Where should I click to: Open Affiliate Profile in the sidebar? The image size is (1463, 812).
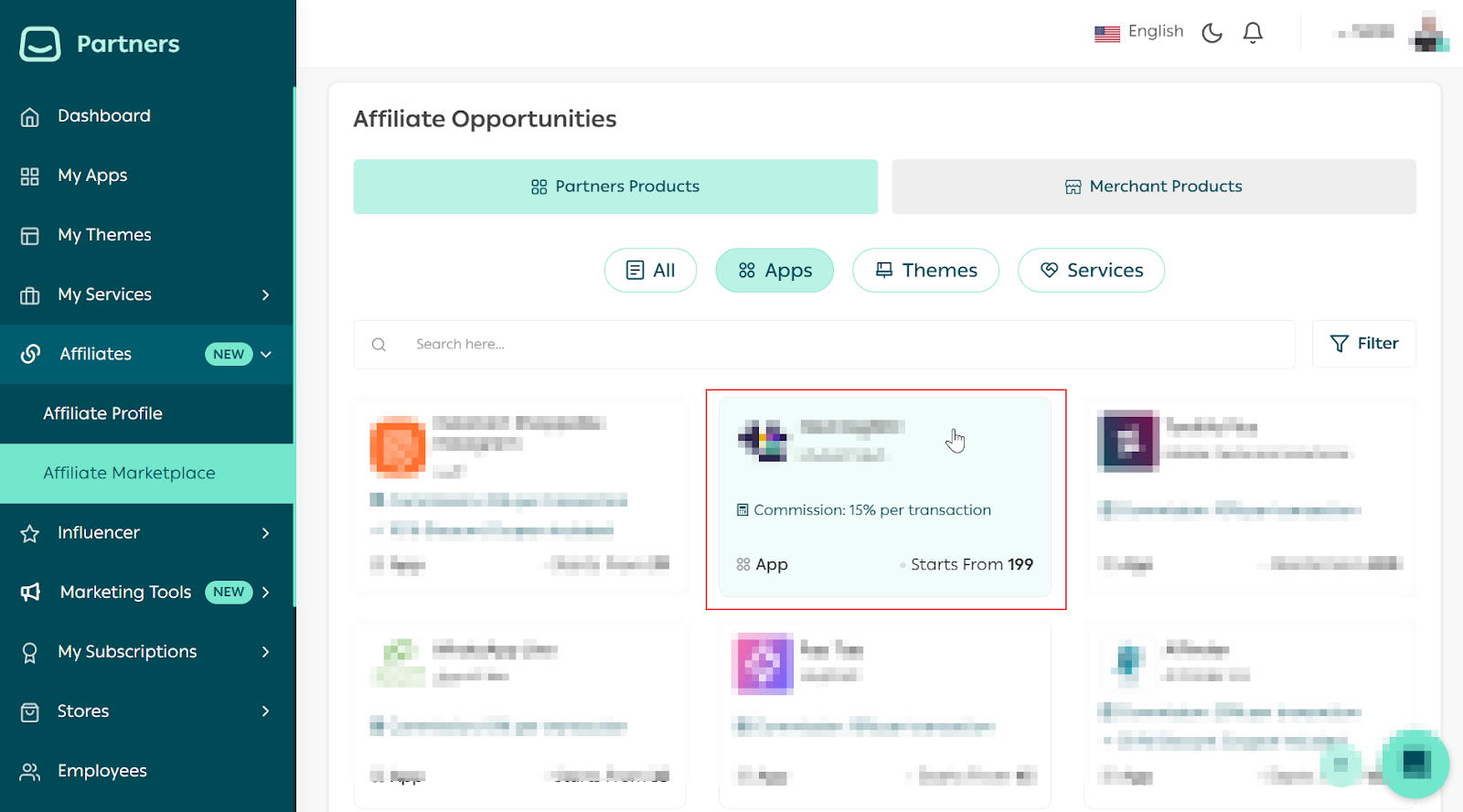click(x=102, y=413)
